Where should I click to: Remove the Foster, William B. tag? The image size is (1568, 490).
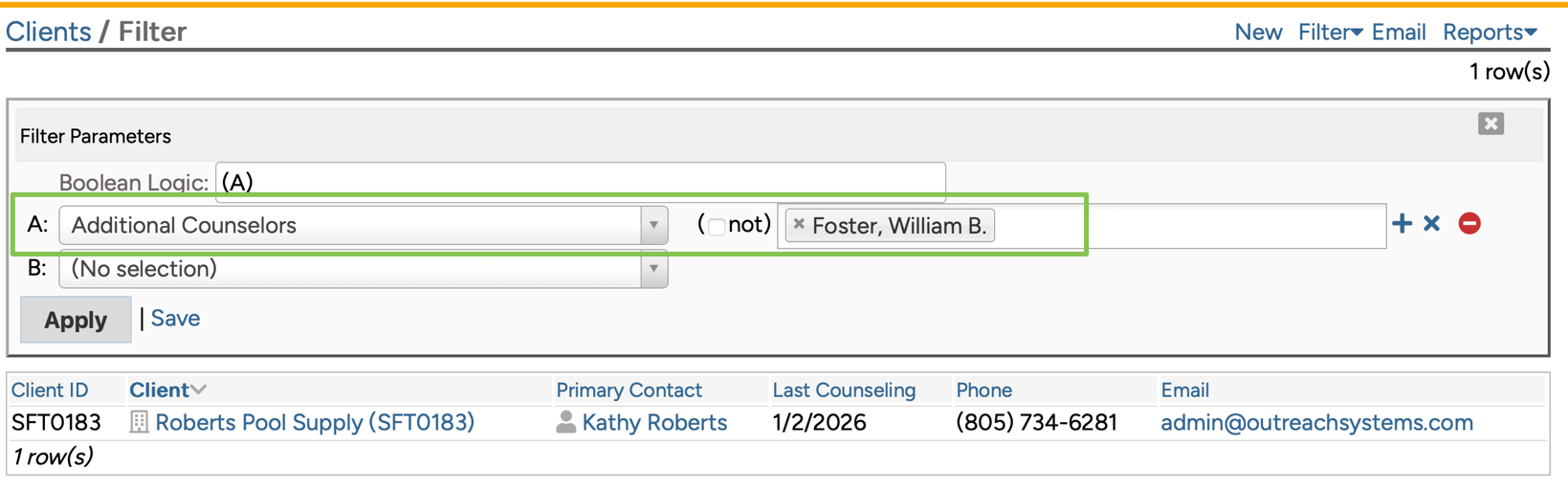(799, 225)
